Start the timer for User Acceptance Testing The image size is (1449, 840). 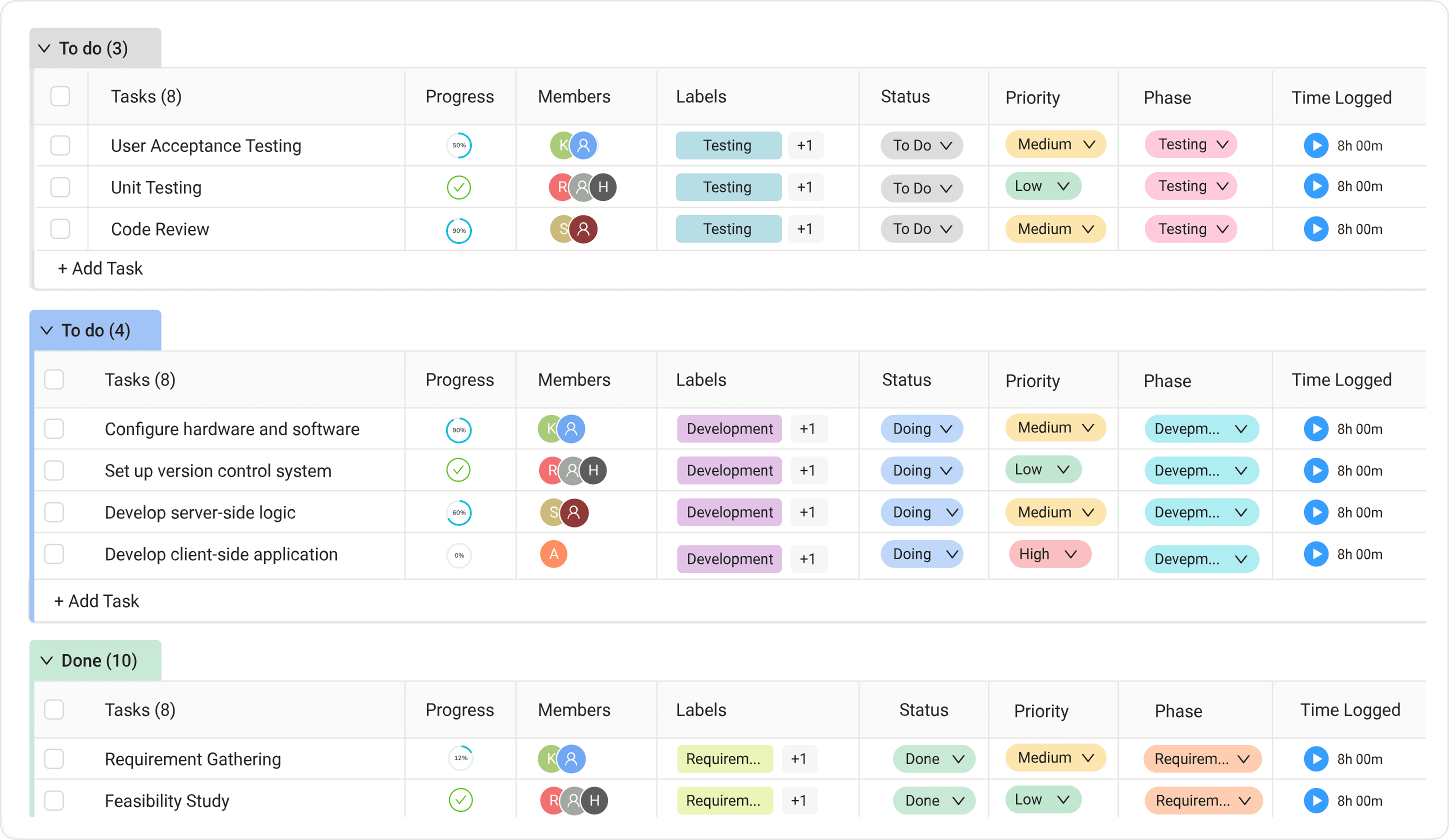[1317, 145]
